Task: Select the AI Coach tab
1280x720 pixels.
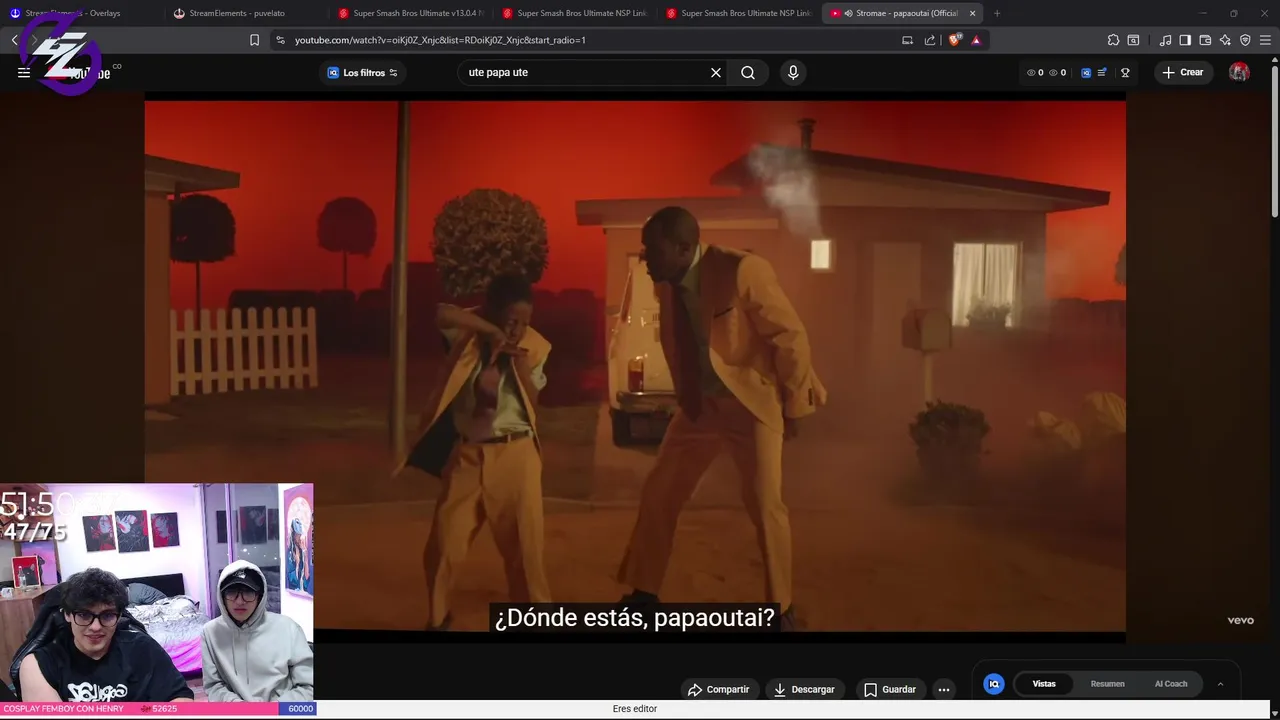Action: (x=1171, y=684)
